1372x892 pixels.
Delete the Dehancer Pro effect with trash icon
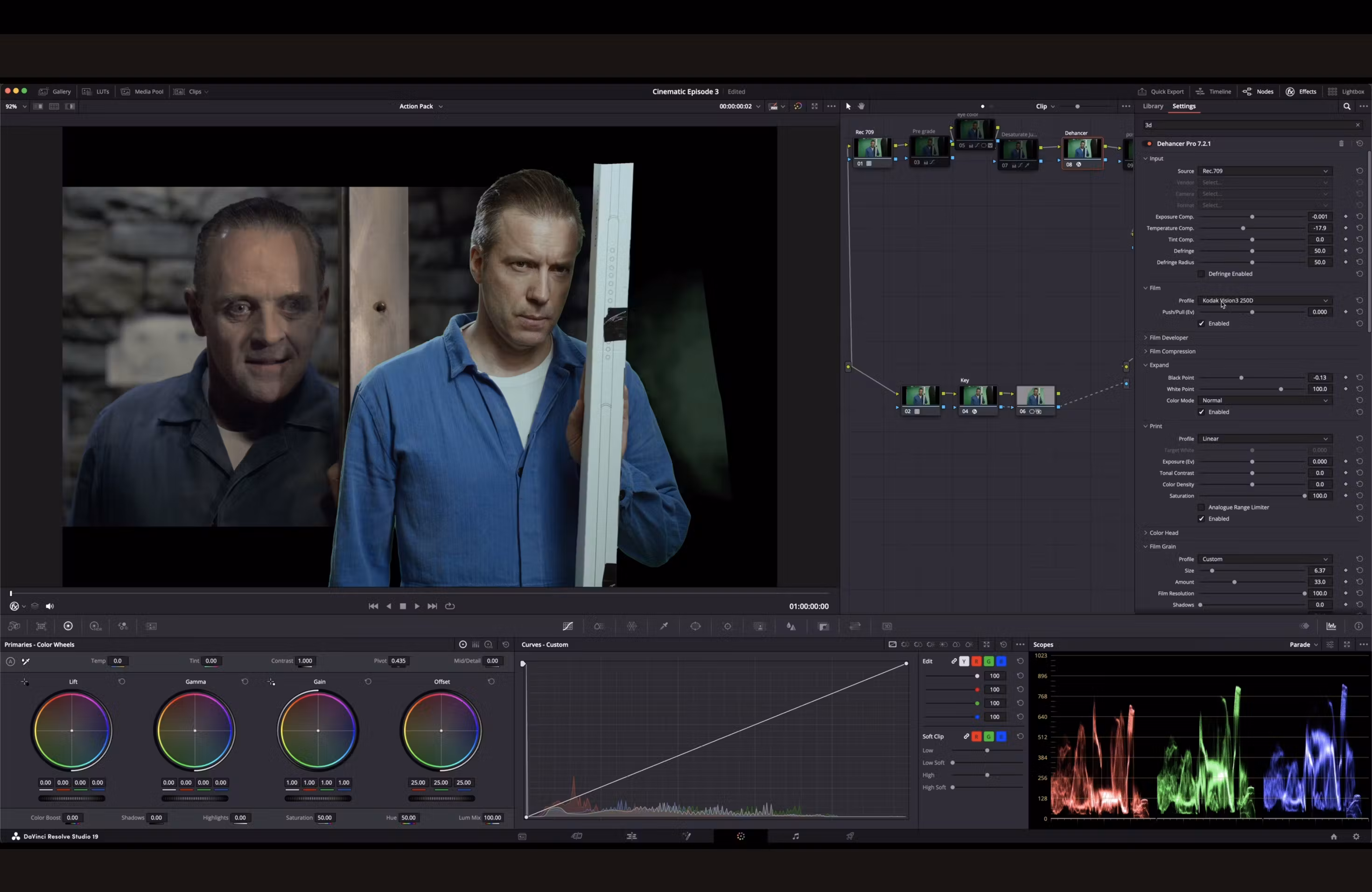tap(1342, 144)
